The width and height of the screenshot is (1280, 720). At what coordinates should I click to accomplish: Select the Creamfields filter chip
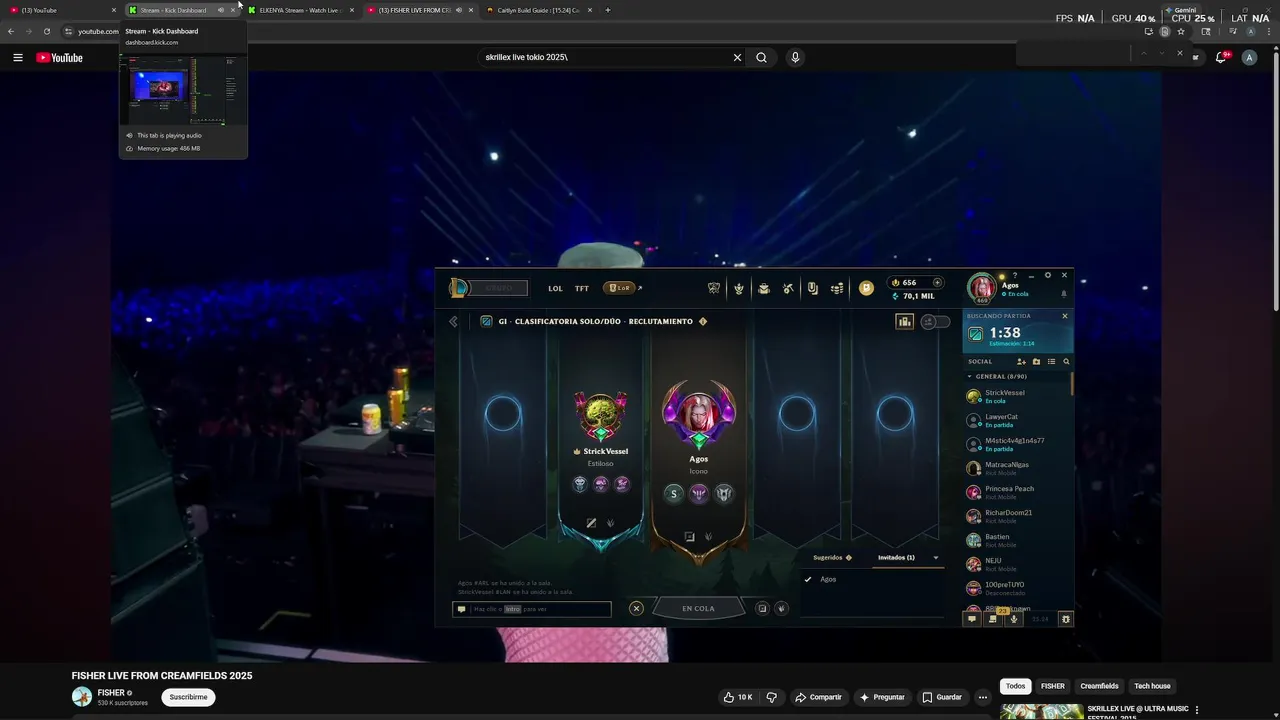[x=1099, y=686]
